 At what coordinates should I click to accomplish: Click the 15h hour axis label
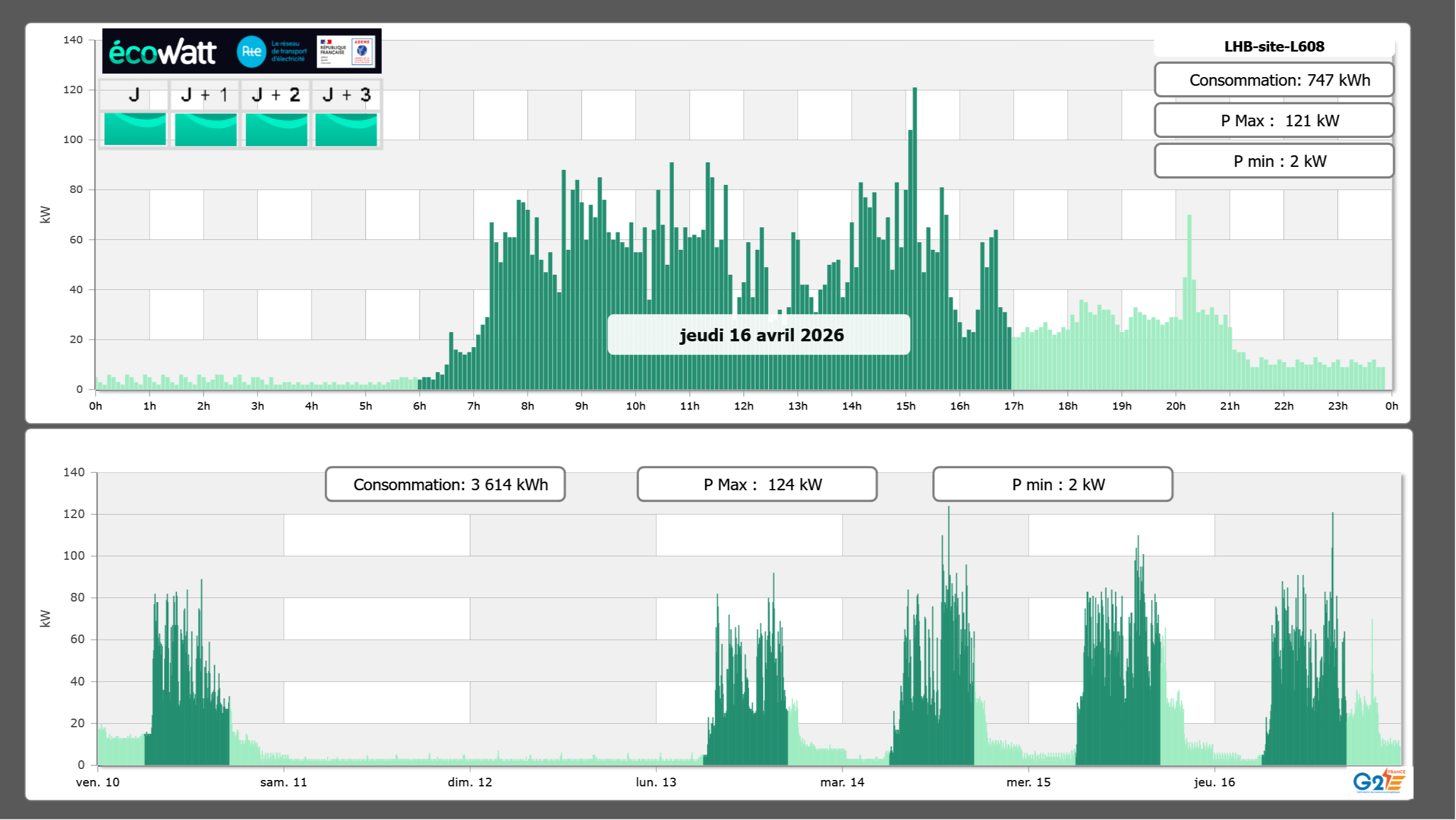pyautogui.click(x=905, y=406)
